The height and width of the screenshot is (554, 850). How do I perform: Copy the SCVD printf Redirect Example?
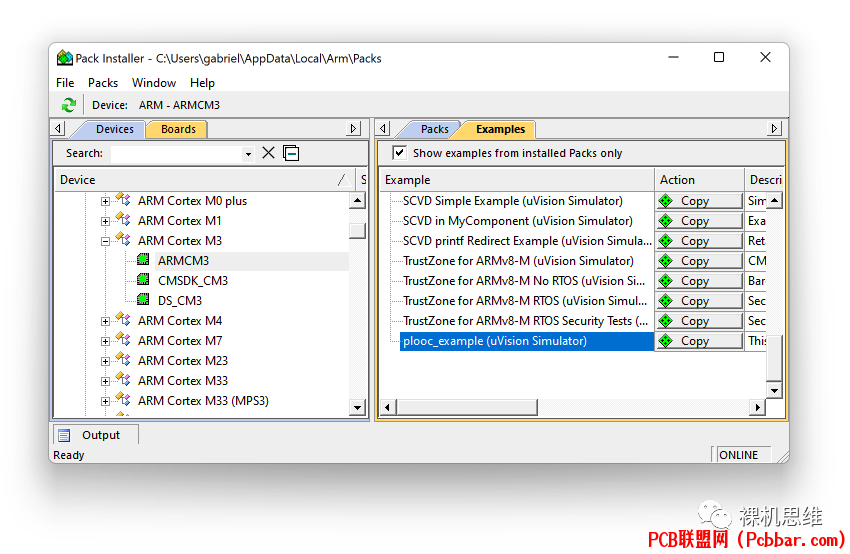click(x=699, y=241)
